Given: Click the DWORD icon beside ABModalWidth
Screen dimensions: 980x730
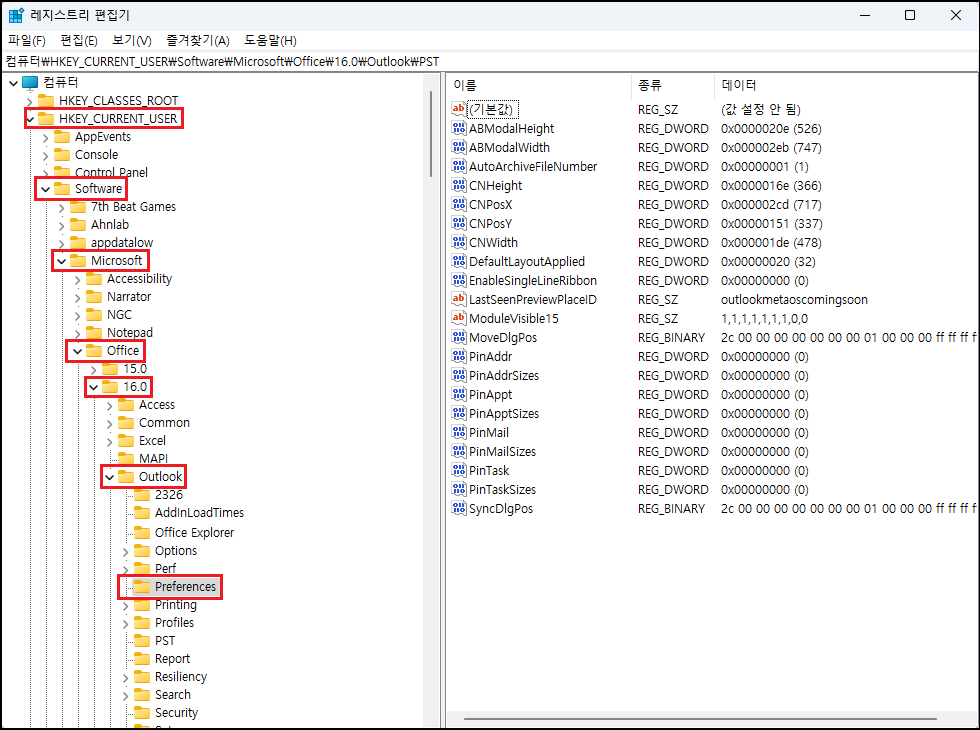Looking at the screenshot, I should point(459,148).
